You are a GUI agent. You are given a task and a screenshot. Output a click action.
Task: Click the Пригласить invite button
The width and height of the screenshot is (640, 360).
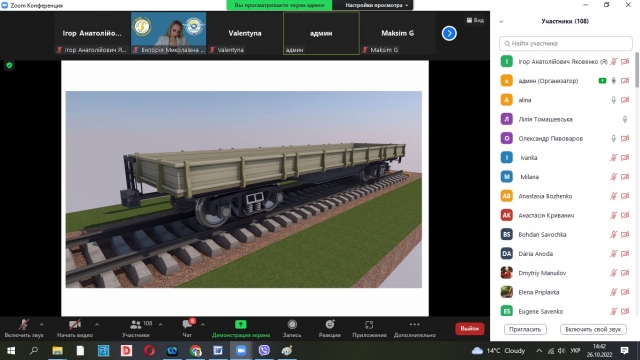pos(525,329)
